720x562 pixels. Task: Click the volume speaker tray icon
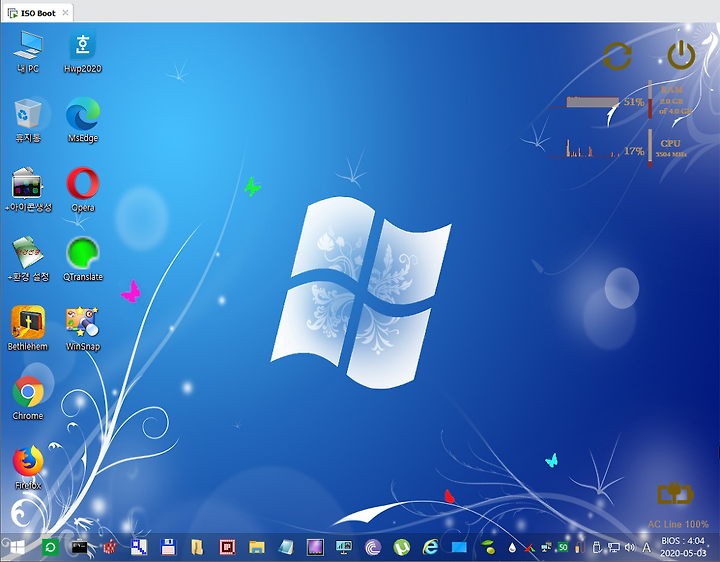[630, 547]
